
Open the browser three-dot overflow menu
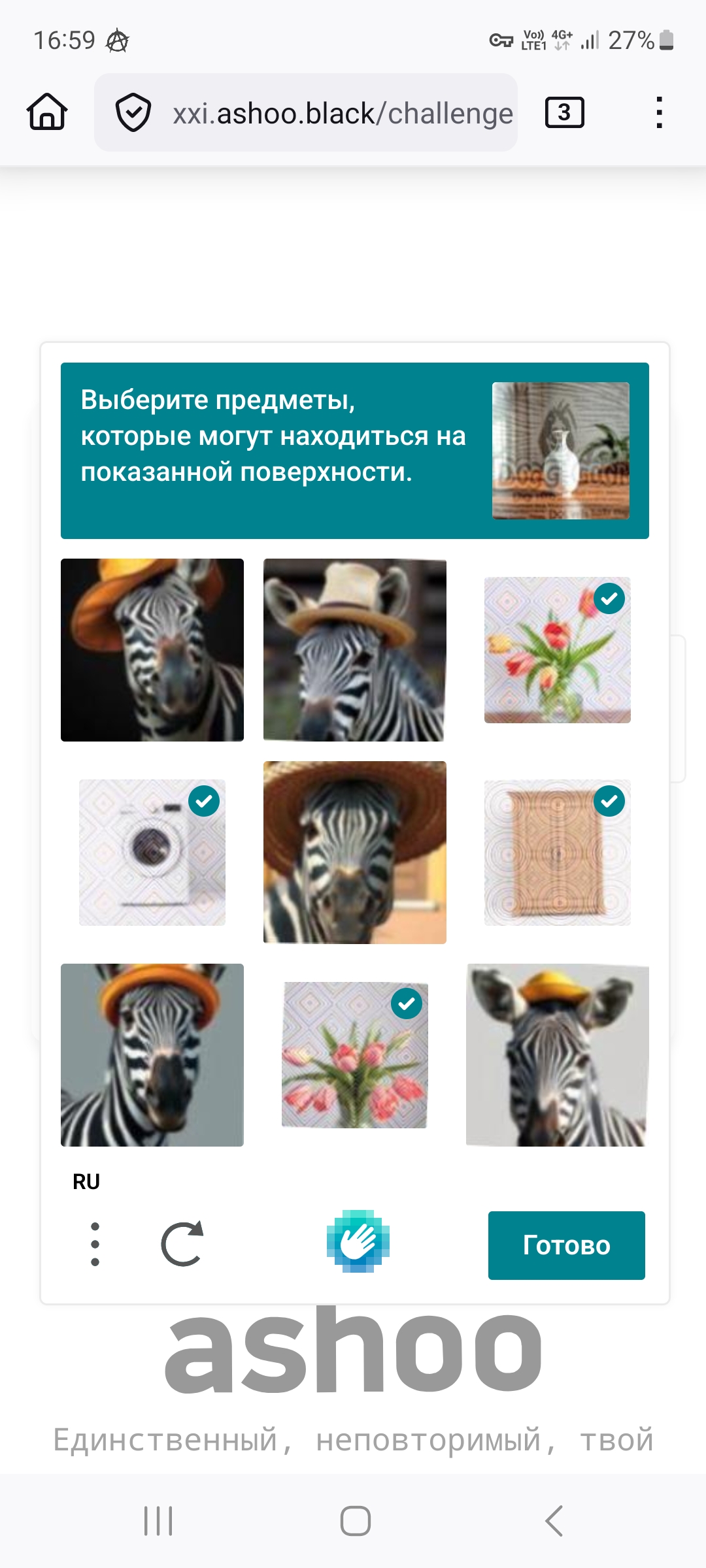tap(659, 112)
